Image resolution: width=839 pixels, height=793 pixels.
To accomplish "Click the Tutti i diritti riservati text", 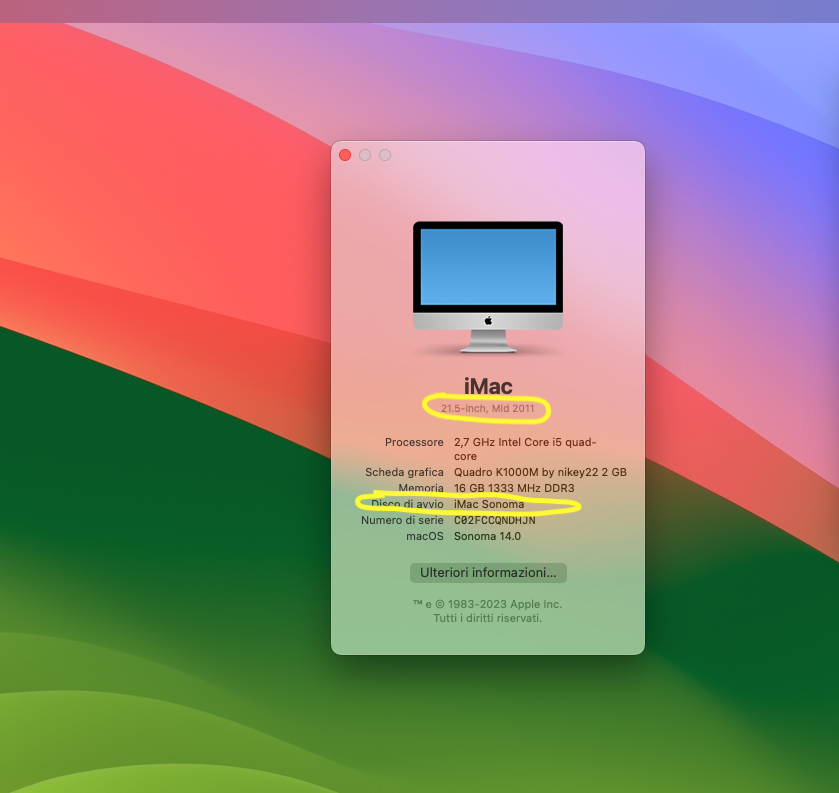I will coord(487,619).
